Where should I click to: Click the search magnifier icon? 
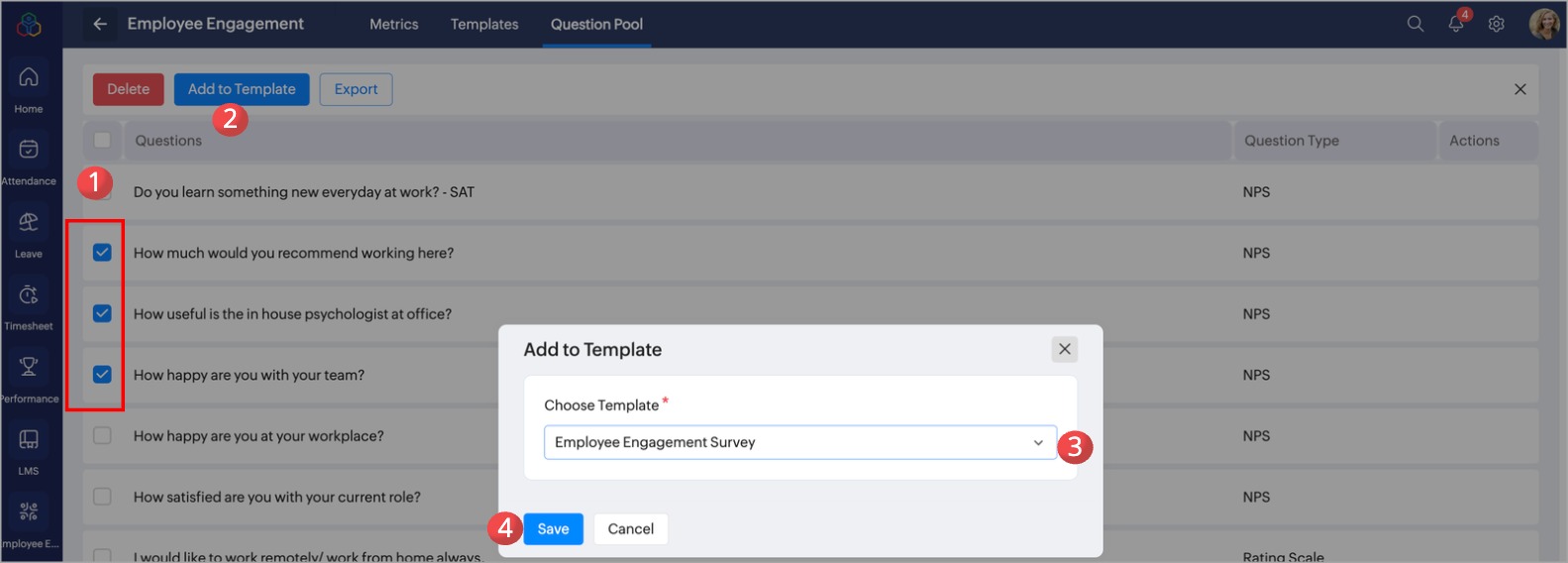pos(1415,24)
